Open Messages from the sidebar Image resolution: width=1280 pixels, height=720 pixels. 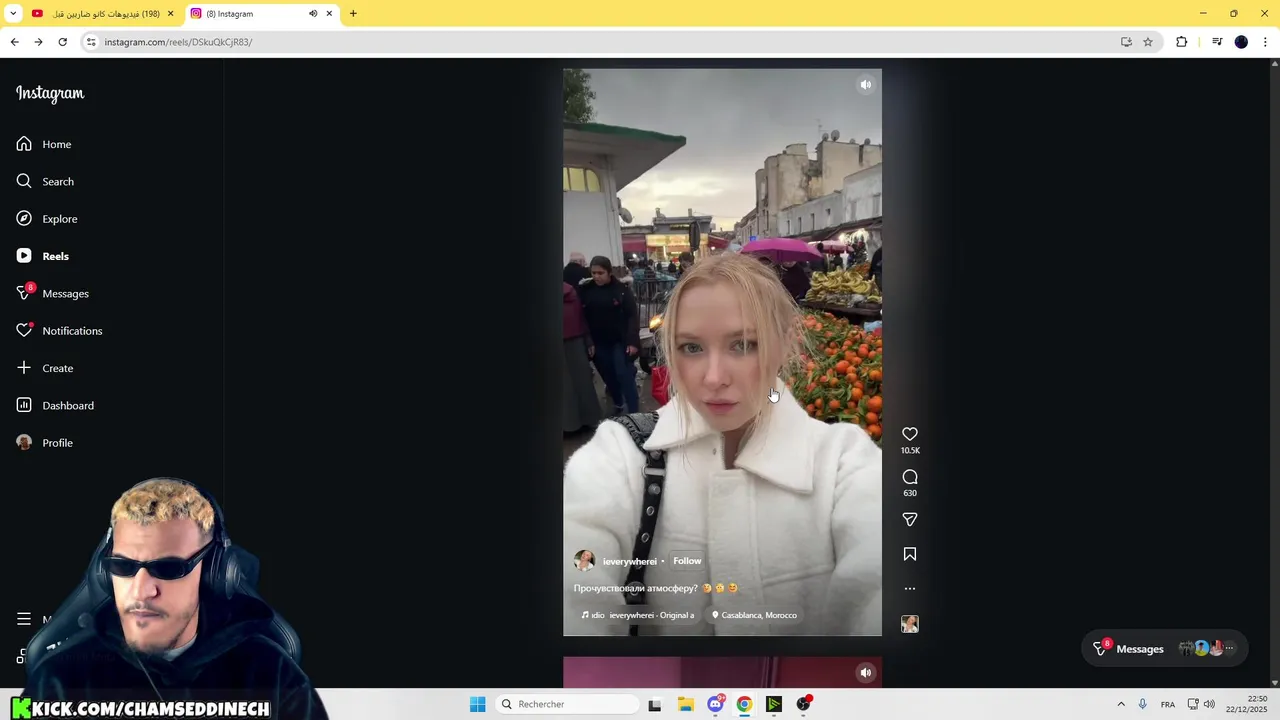tap(52, 293)
